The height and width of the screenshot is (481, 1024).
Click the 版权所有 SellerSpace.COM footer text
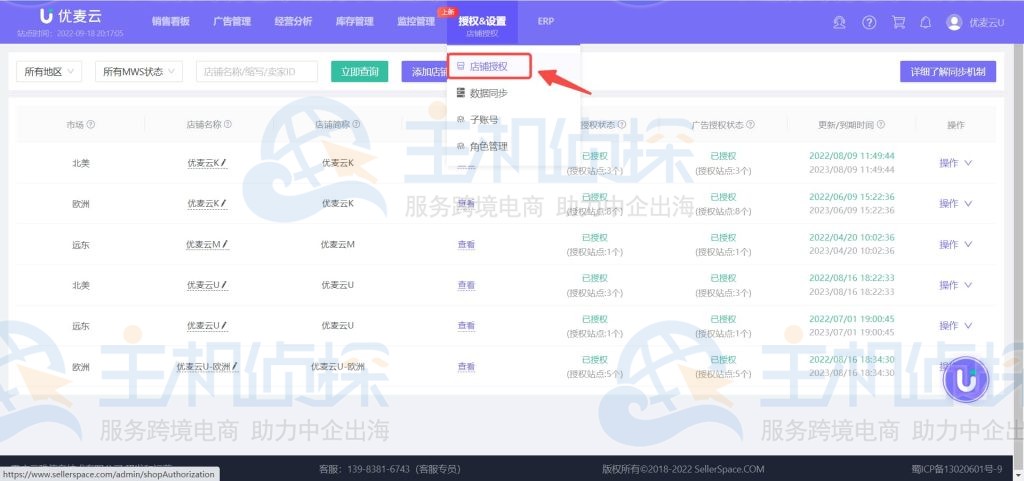(x=683, y=469)
